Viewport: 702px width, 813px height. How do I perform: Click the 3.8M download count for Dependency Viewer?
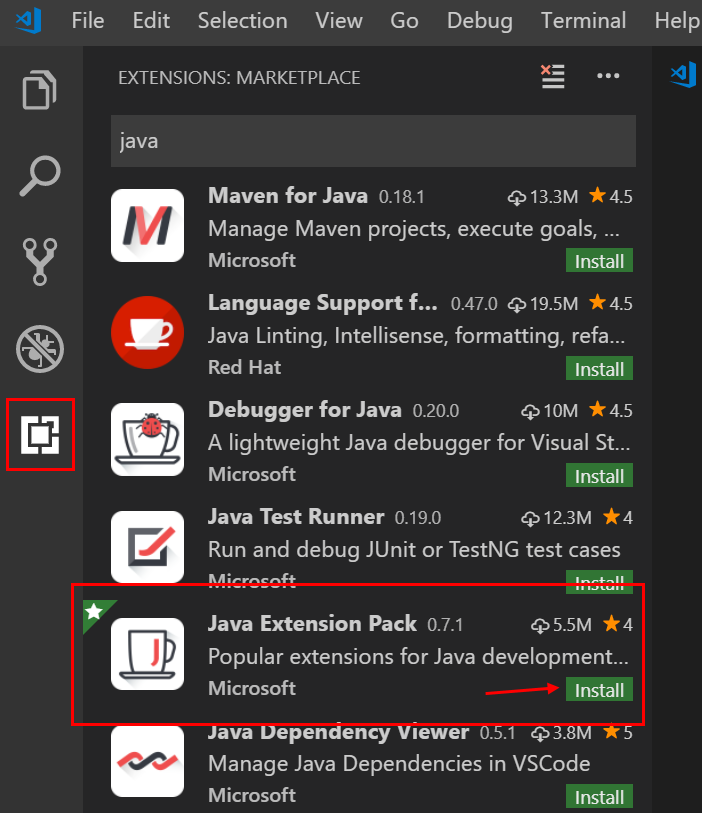(561, 733)
